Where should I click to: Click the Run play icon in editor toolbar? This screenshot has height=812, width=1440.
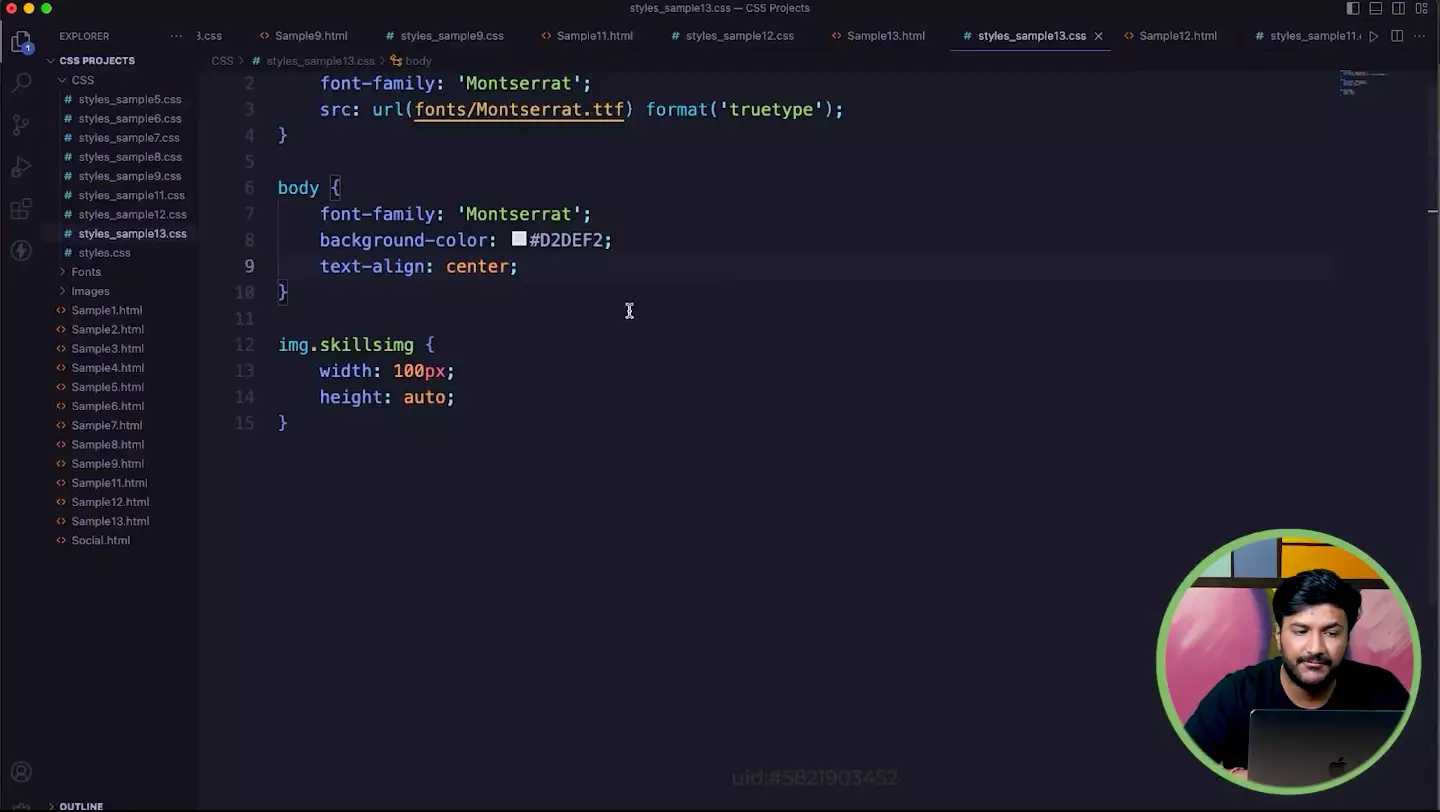(1373, 36)
